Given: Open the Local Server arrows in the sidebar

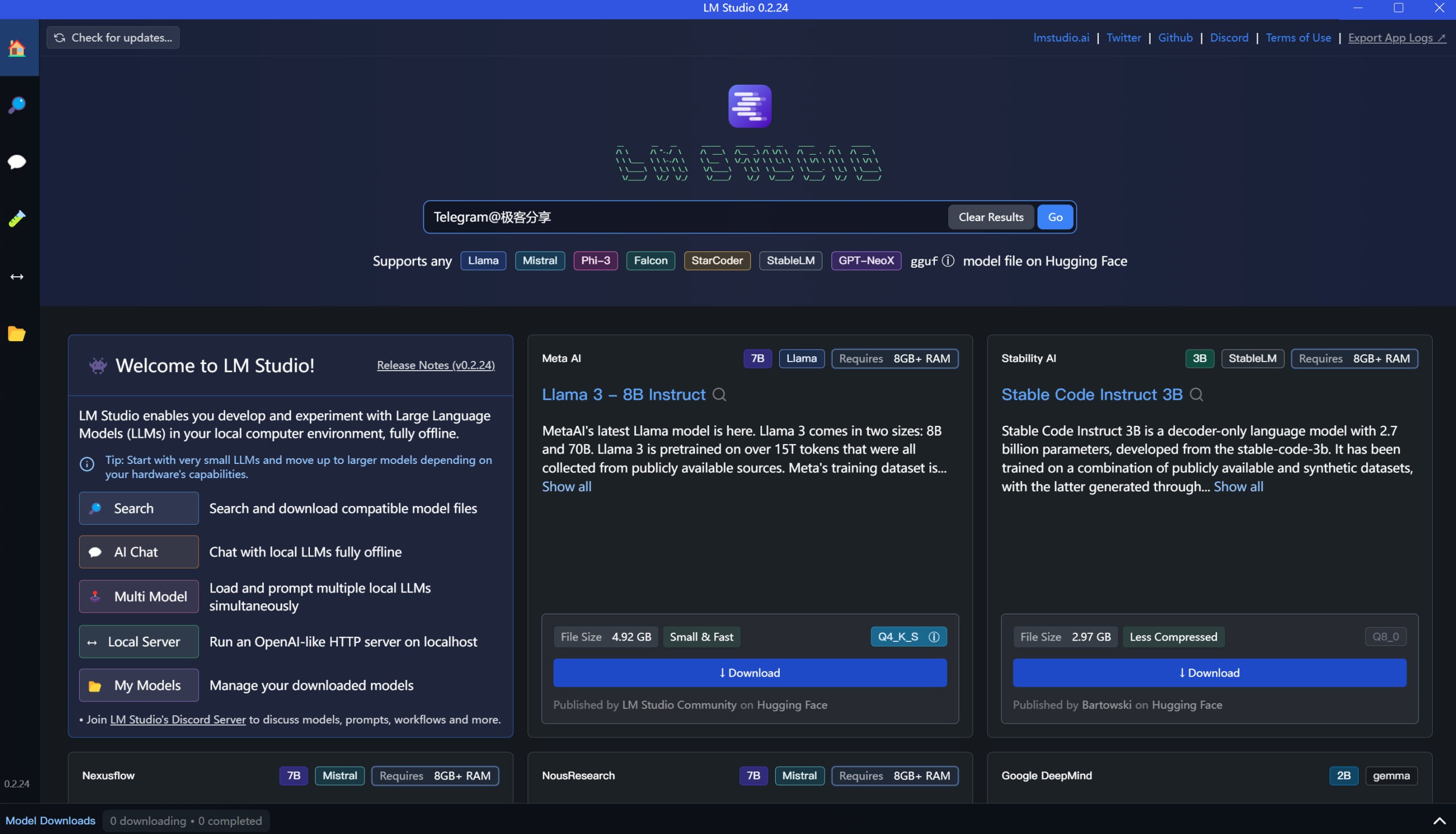Looking at the screenshot, I should (x=17, y=277).
